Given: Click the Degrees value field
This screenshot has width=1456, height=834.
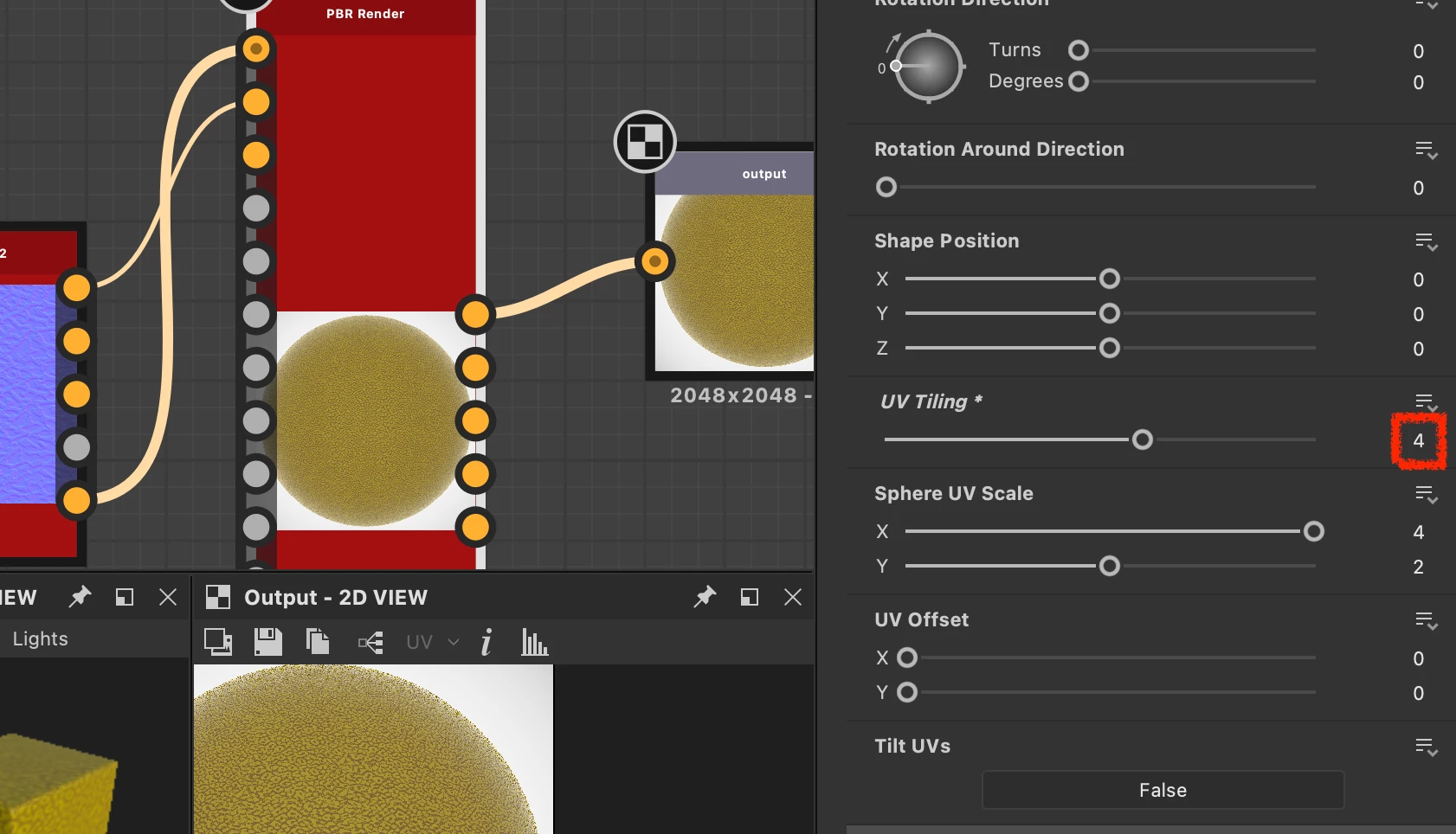Looking at the screenshot, I should [1419, 82].
